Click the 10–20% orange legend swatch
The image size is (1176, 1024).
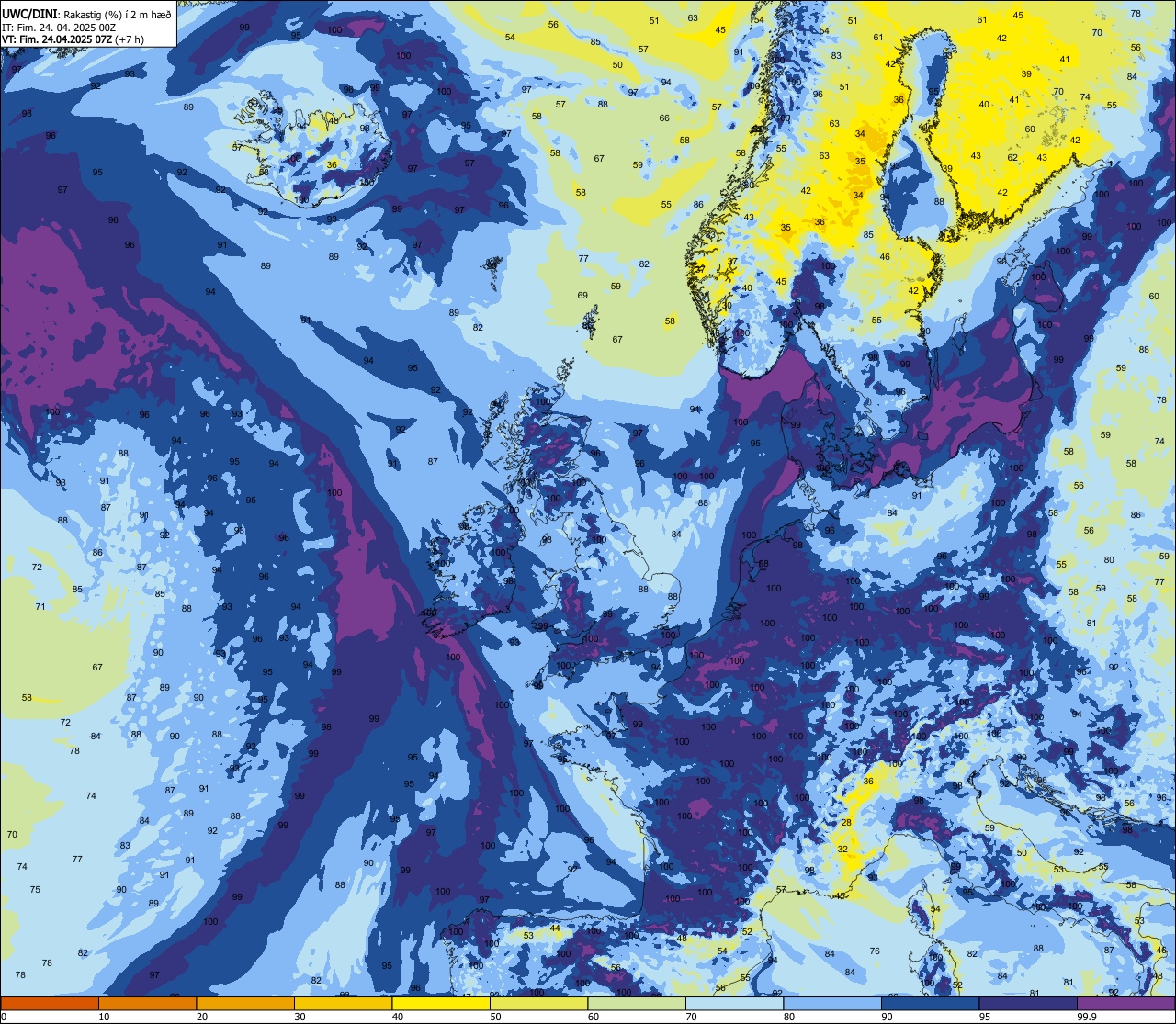click(147, 1003)
